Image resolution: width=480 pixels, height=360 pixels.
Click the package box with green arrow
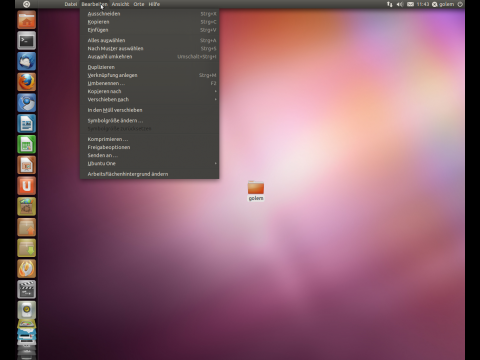[x=27, y=248]
